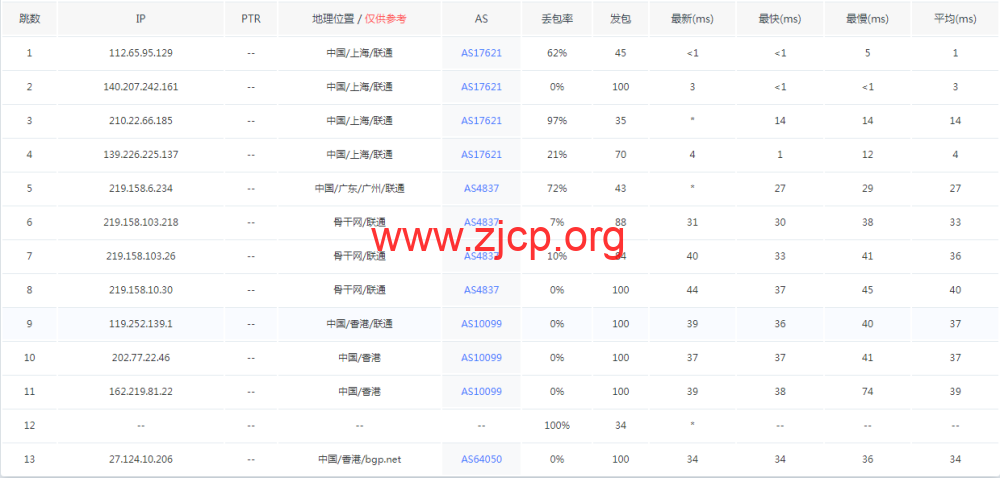Click the 97% packet loss value
This screenshot has width=1000, height=478.
pyautogui.click(x=557, y=120)
